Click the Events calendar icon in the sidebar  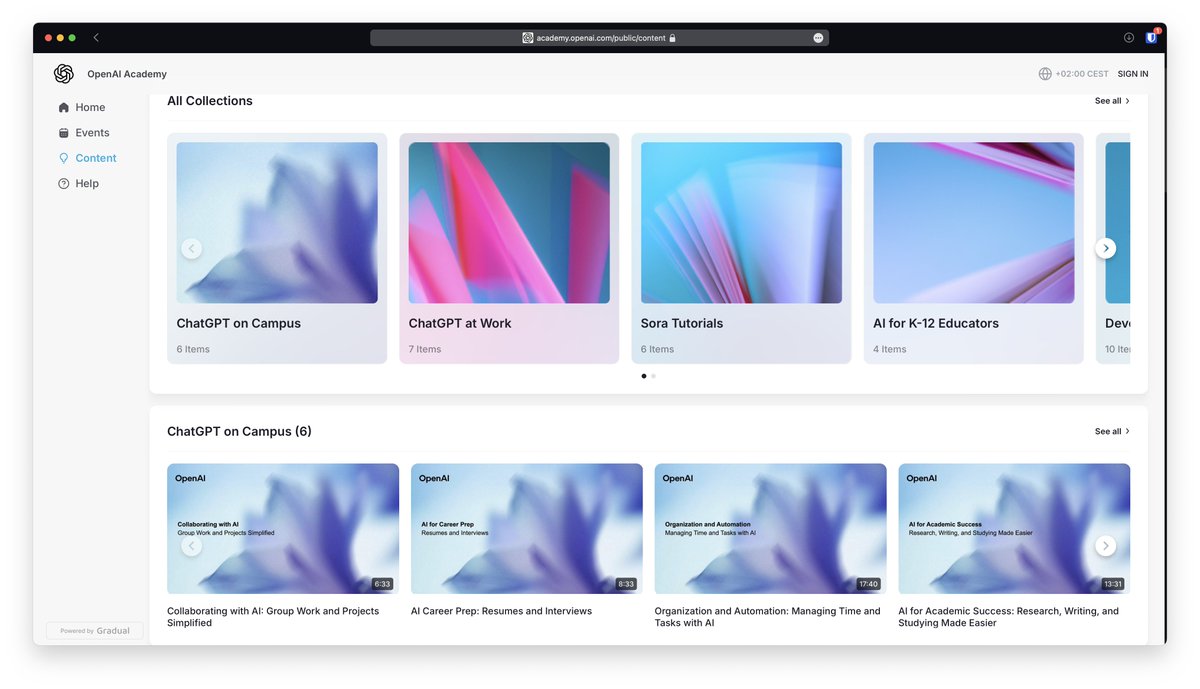click(x=64, y=133)
